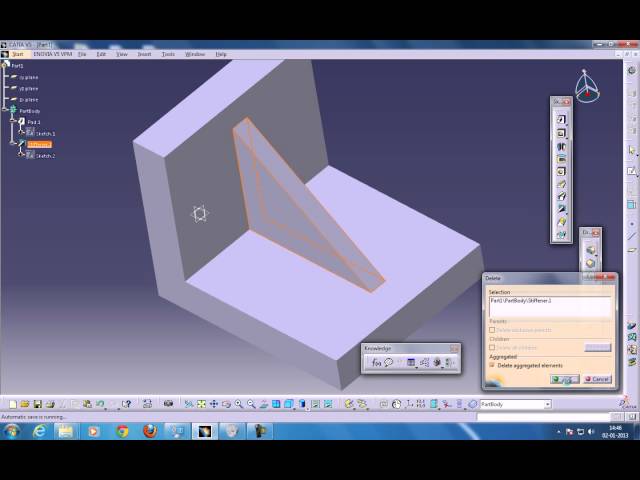
Task: Open the ENOVIA V5 VPM menu
Action: [x=53, y=54]
